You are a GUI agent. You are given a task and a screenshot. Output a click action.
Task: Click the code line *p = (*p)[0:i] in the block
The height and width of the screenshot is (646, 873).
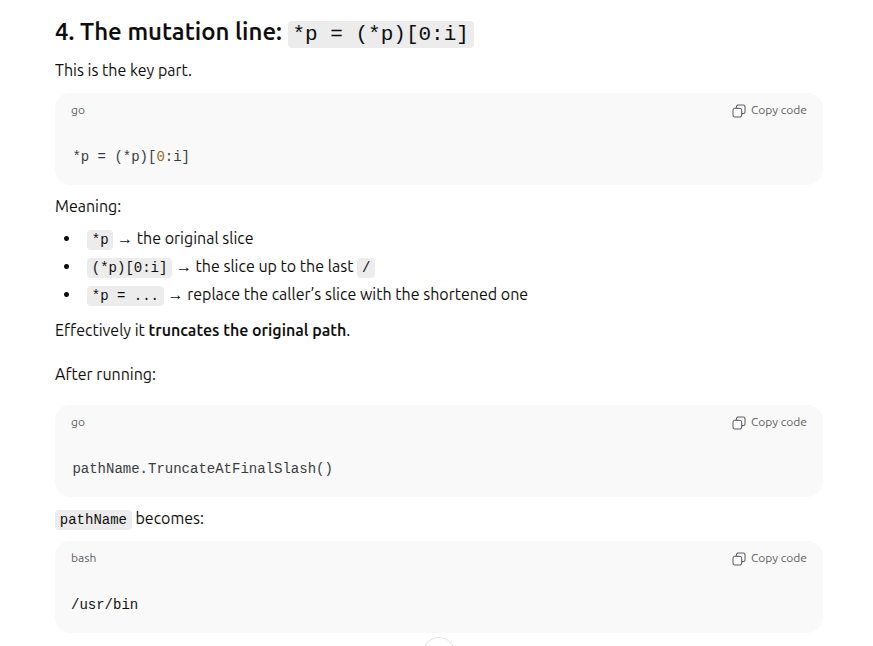coord(131,156)
